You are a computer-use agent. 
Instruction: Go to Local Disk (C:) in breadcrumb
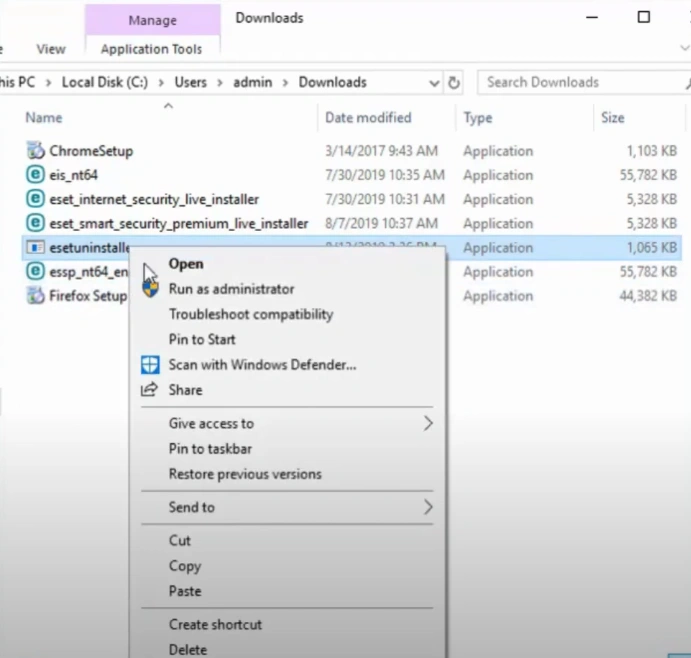(x=105, y=82)
